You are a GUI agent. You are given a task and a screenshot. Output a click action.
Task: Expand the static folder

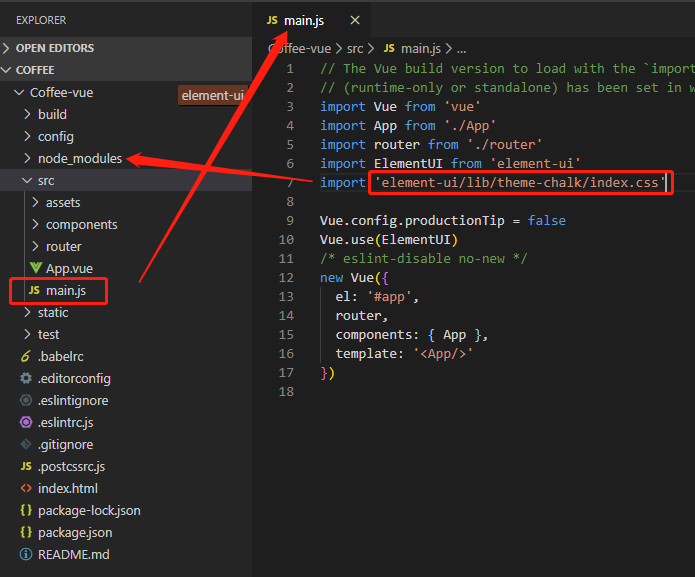(53, 312)
